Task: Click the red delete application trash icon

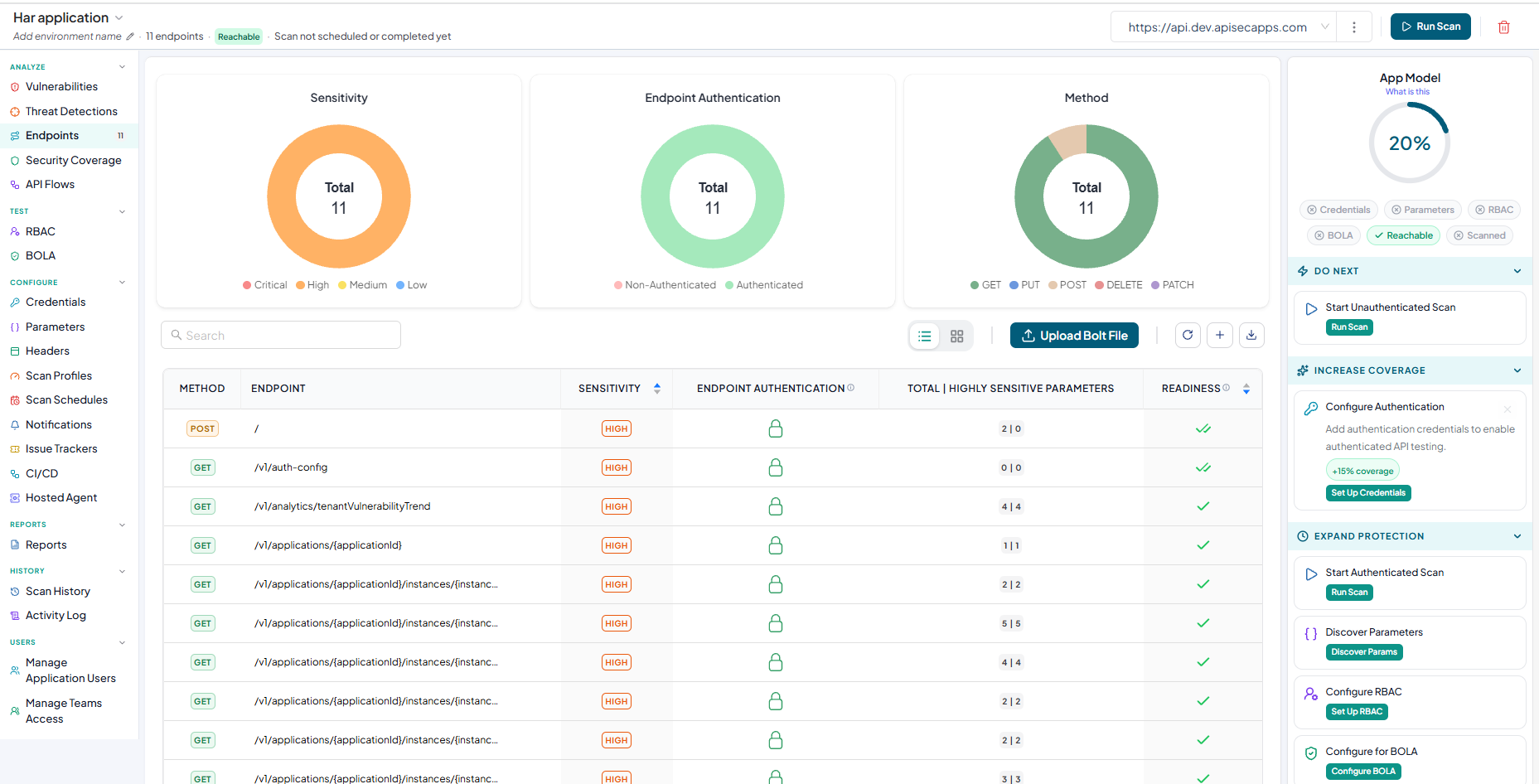Action: pyautogui.click(x=1503, y=27)
